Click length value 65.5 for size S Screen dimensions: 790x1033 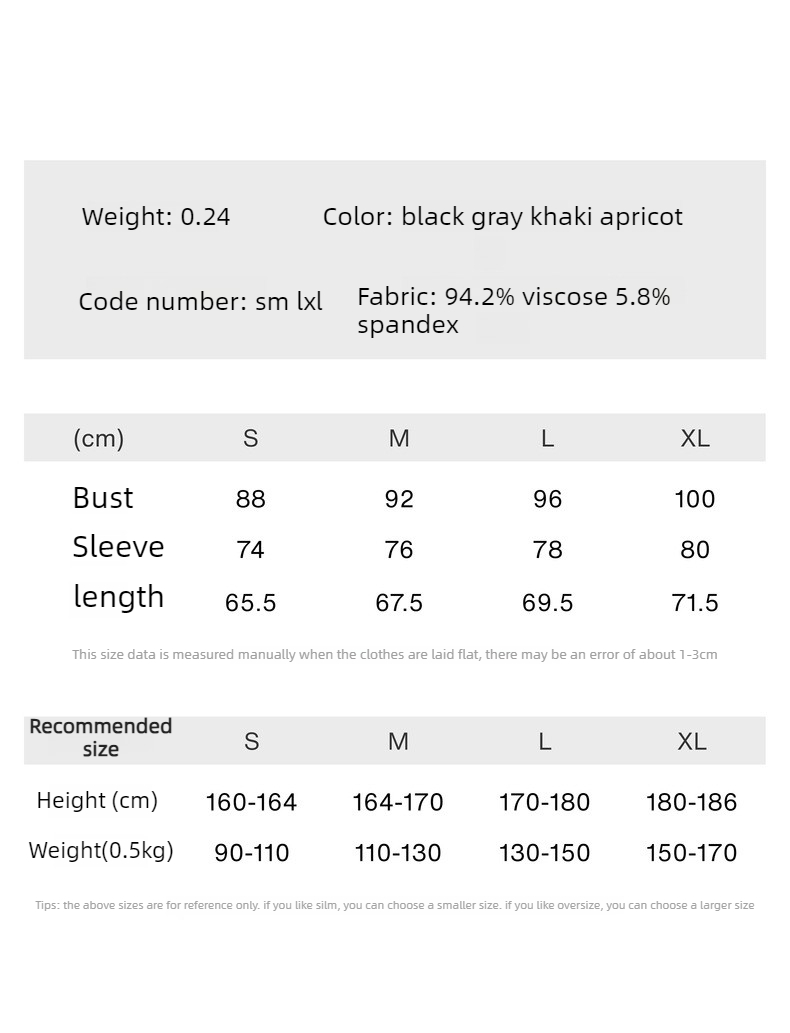click(250, 603)
